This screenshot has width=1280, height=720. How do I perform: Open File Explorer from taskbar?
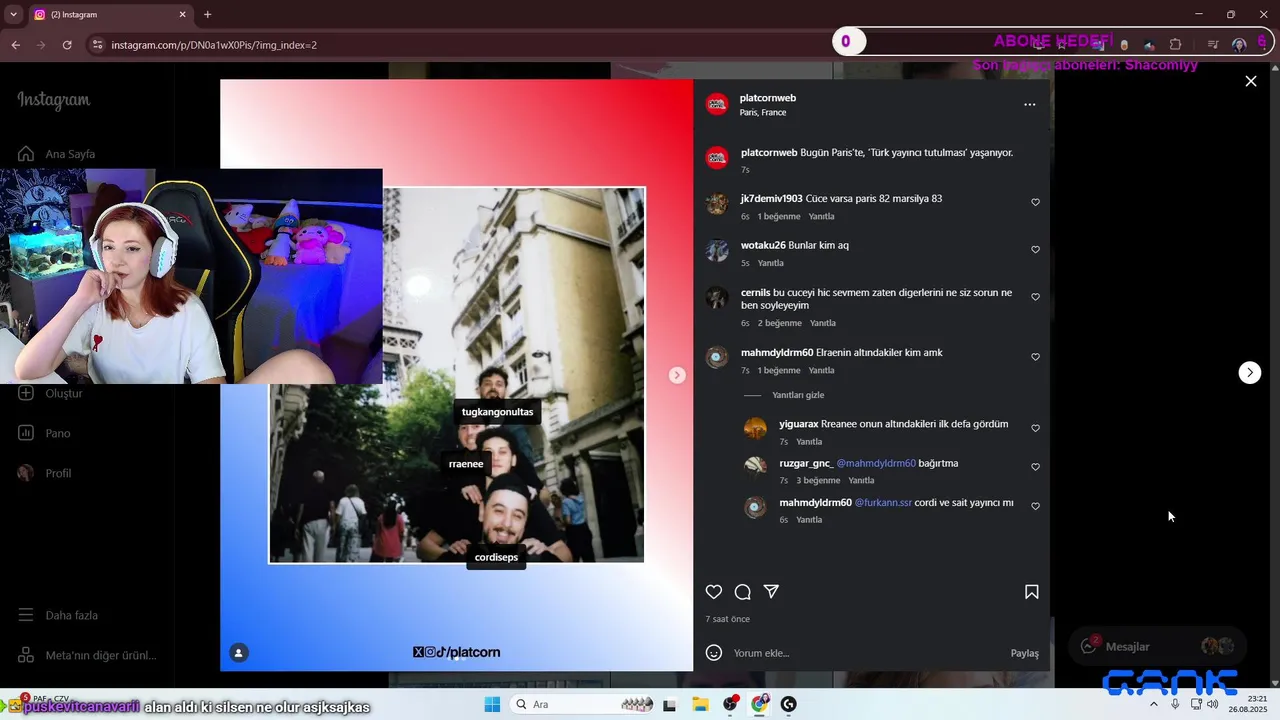[x=700, y=704]
